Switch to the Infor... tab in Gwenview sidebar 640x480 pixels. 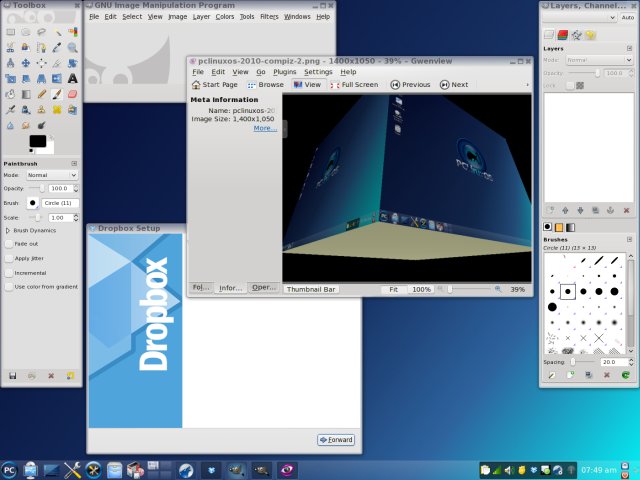pyautogui.click(x=231, y=288)
